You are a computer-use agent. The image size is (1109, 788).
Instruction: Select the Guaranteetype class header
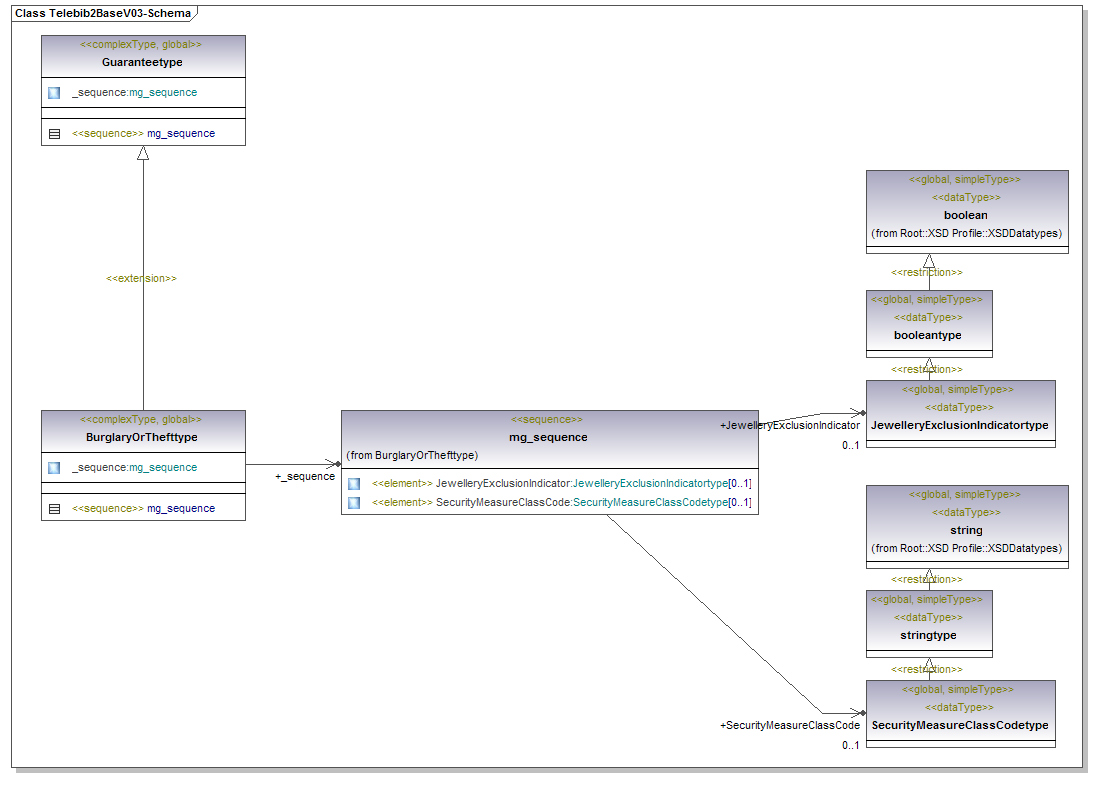[143, 62]
